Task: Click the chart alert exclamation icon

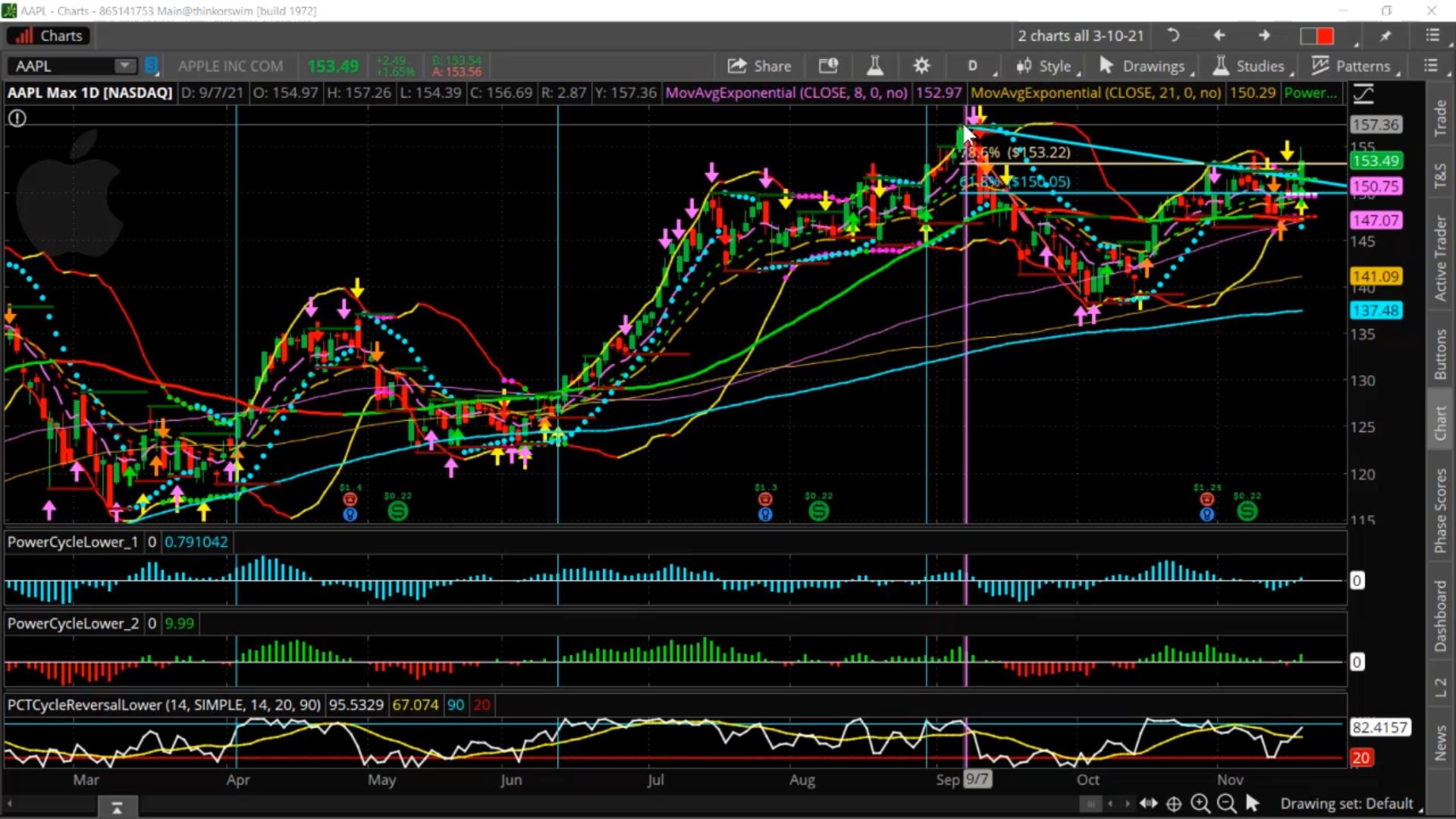Action: click(17, 118)
